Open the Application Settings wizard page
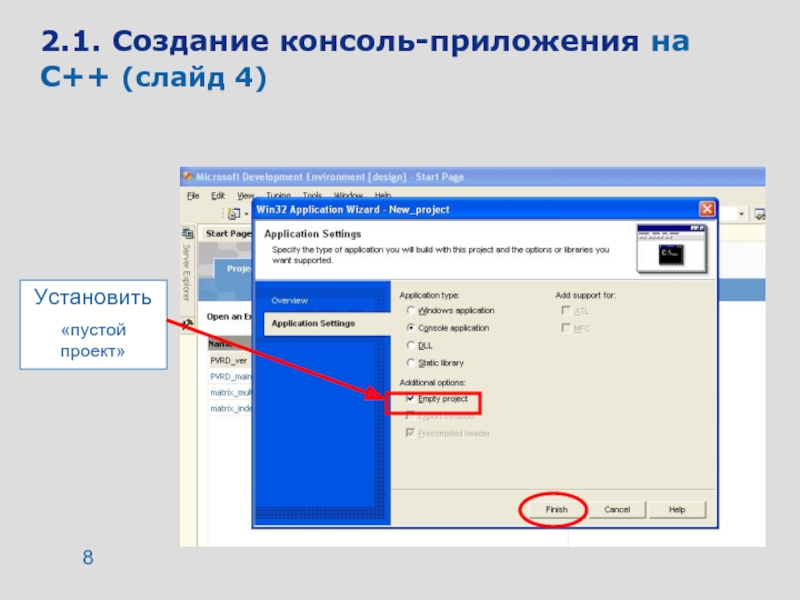The image size is (800, 600). coord(327,323)
